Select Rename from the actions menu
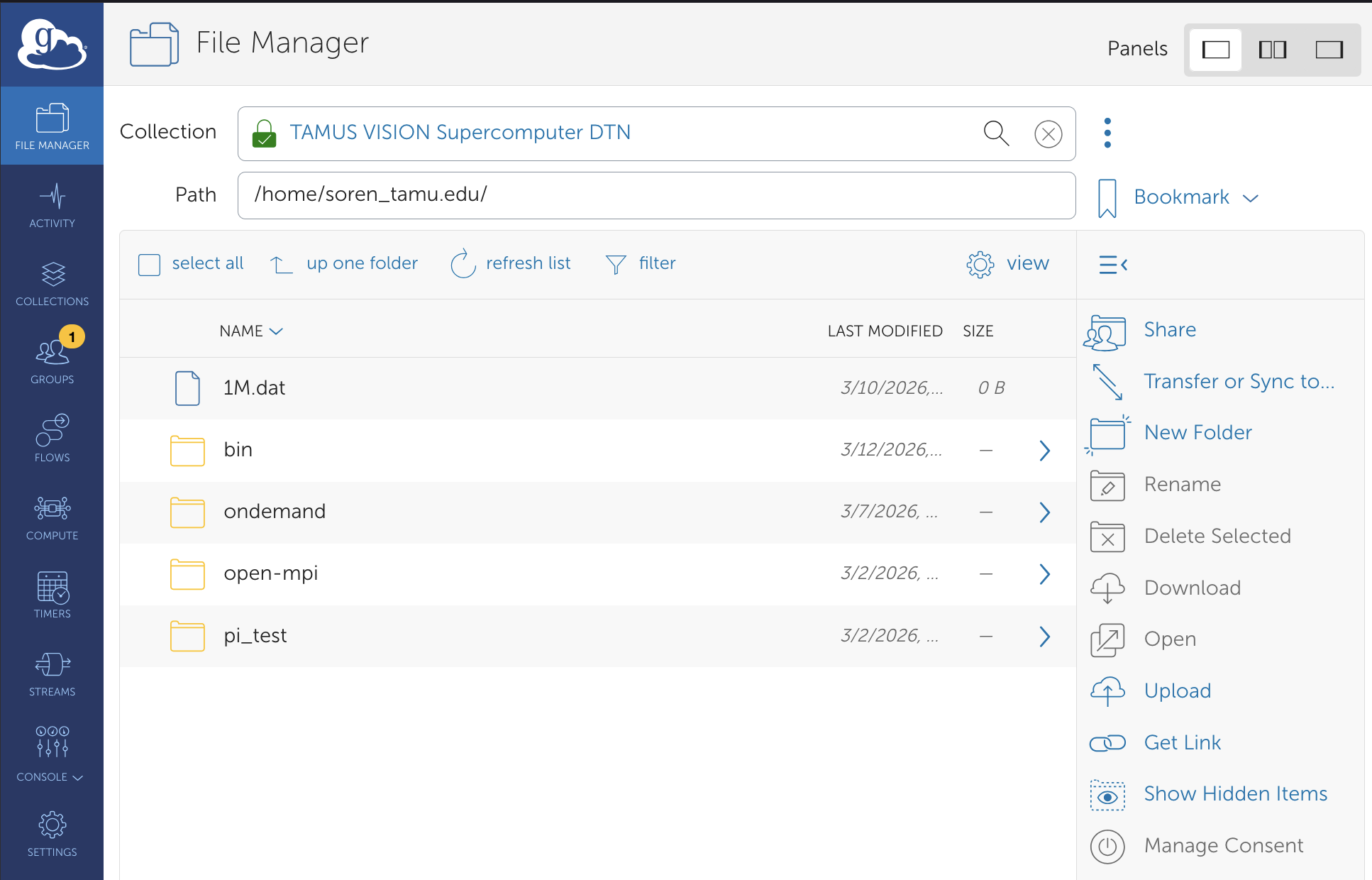This screenshot has height=880, width=1372. 1182,484
